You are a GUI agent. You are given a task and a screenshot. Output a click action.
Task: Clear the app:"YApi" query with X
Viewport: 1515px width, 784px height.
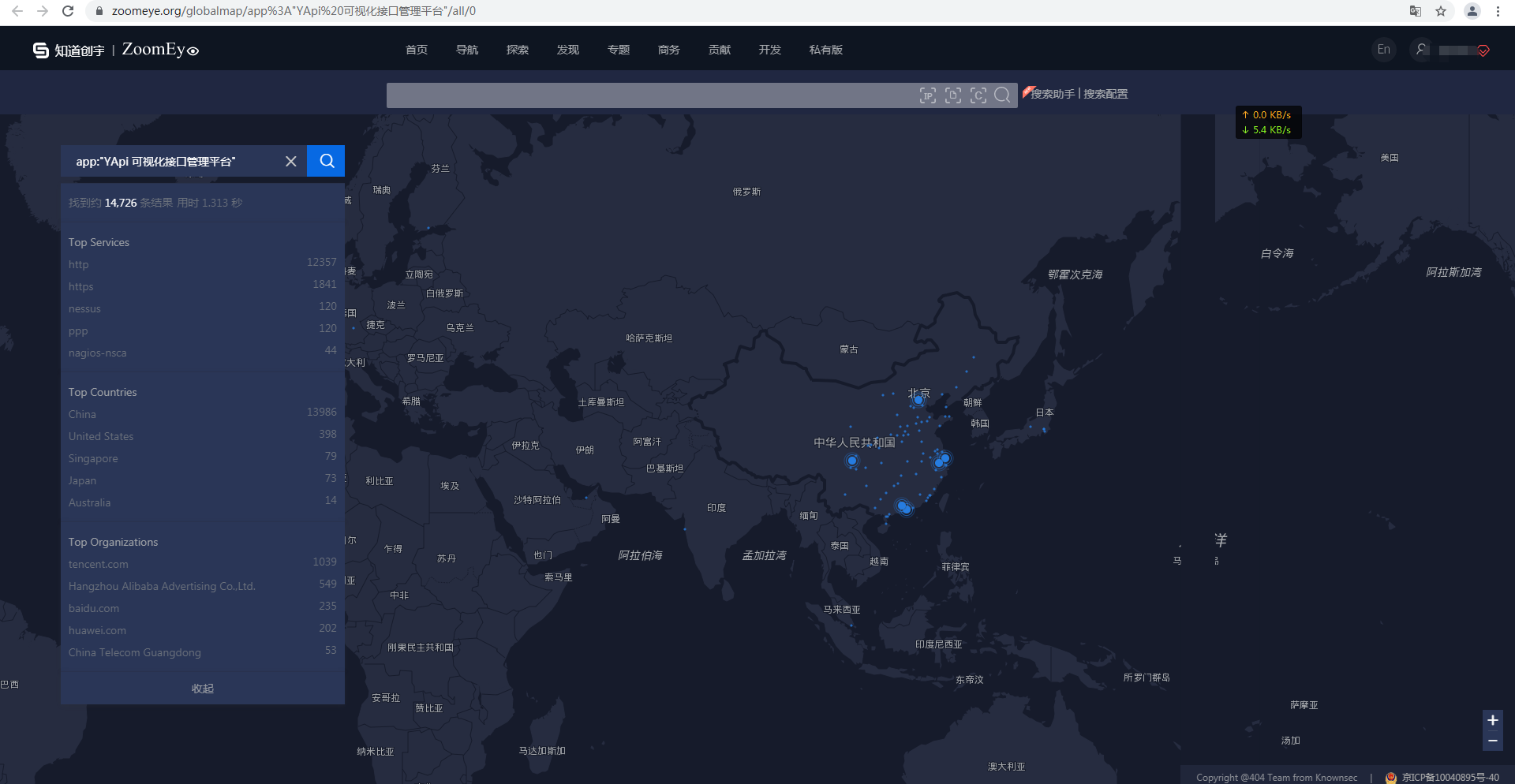291,161
